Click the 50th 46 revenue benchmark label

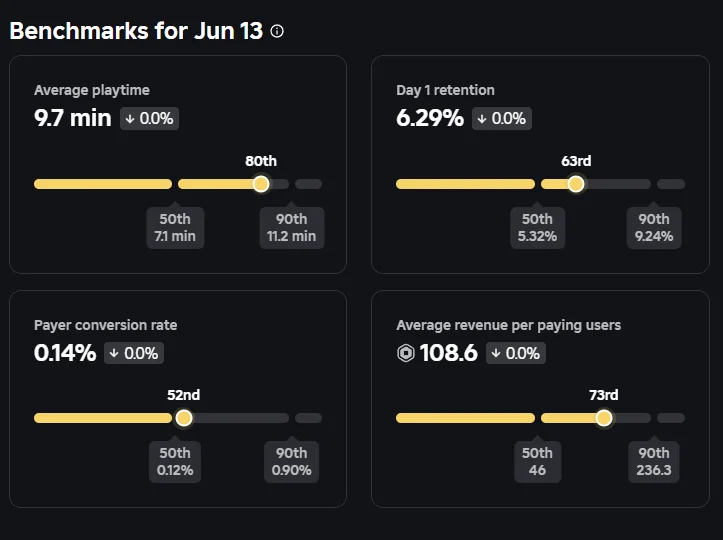(x=537, y=462)
